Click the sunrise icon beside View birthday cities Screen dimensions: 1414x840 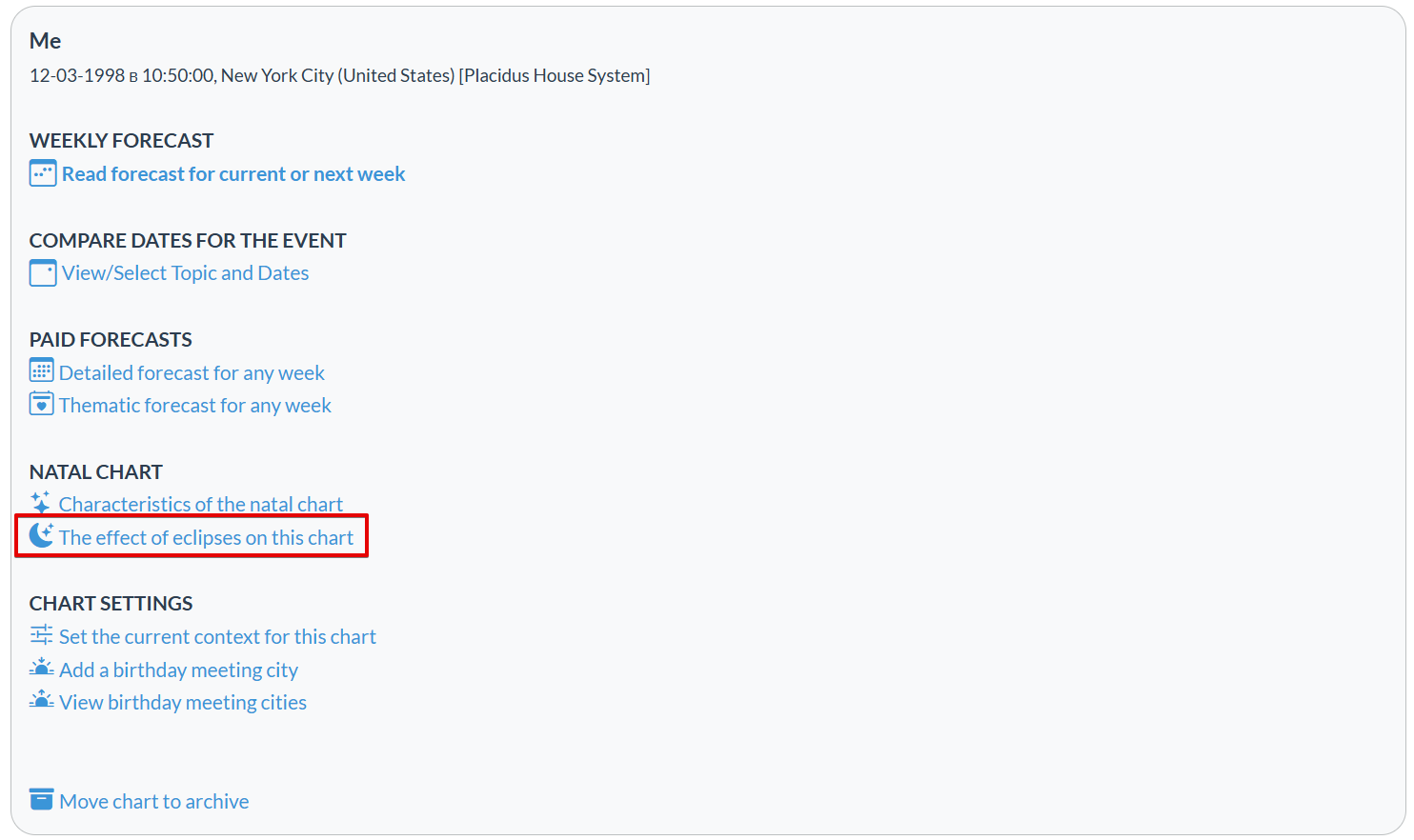(42, 701)
